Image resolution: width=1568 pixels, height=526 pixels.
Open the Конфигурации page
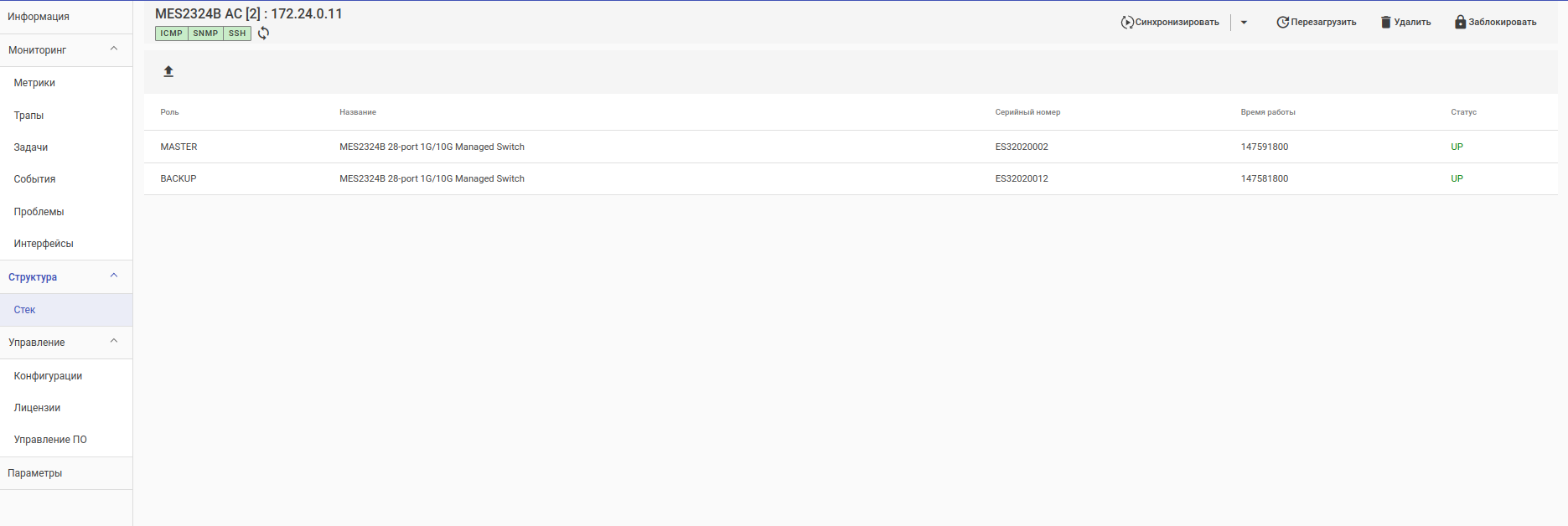(x=66, y=376)
